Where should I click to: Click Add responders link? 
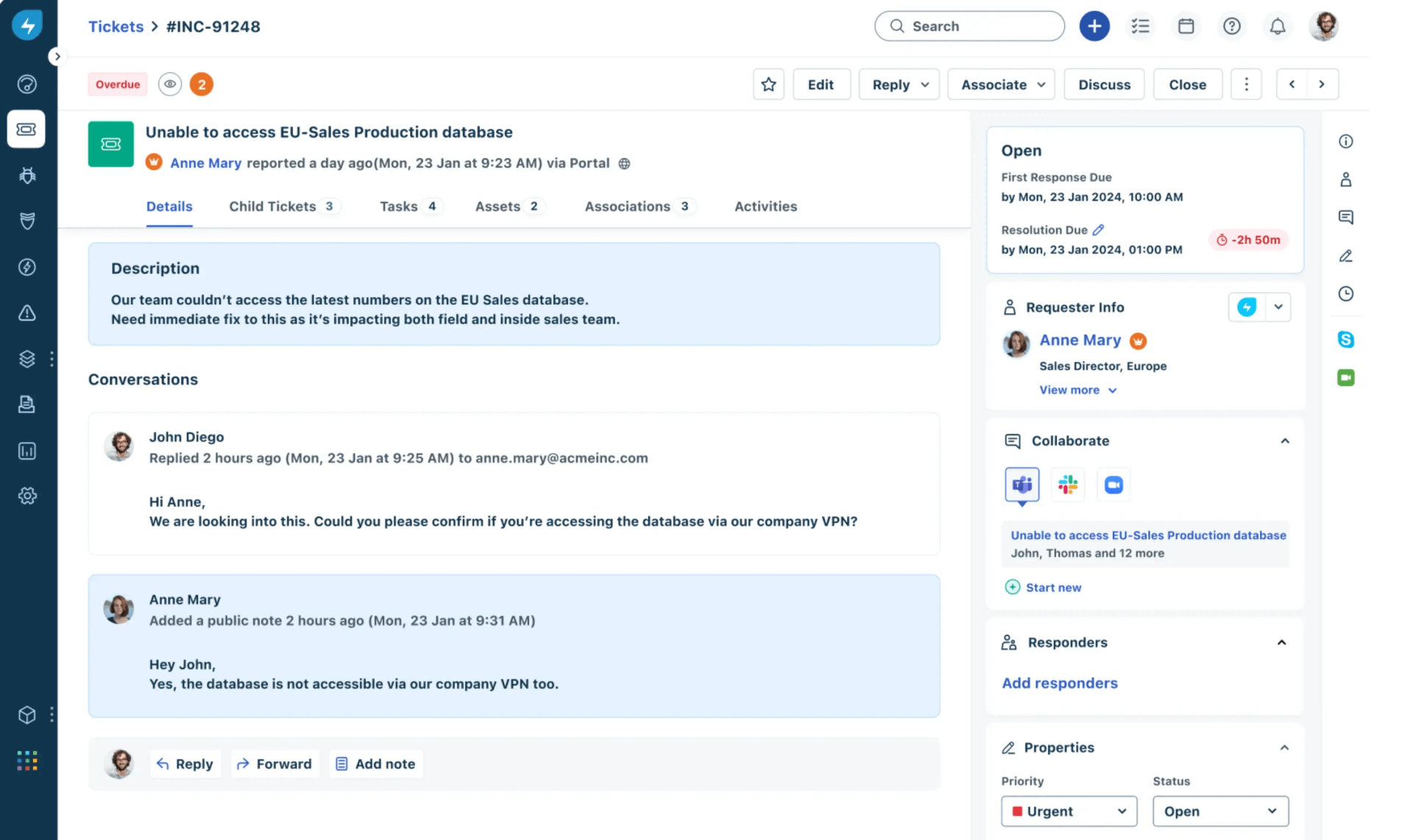coord(1060,682)
